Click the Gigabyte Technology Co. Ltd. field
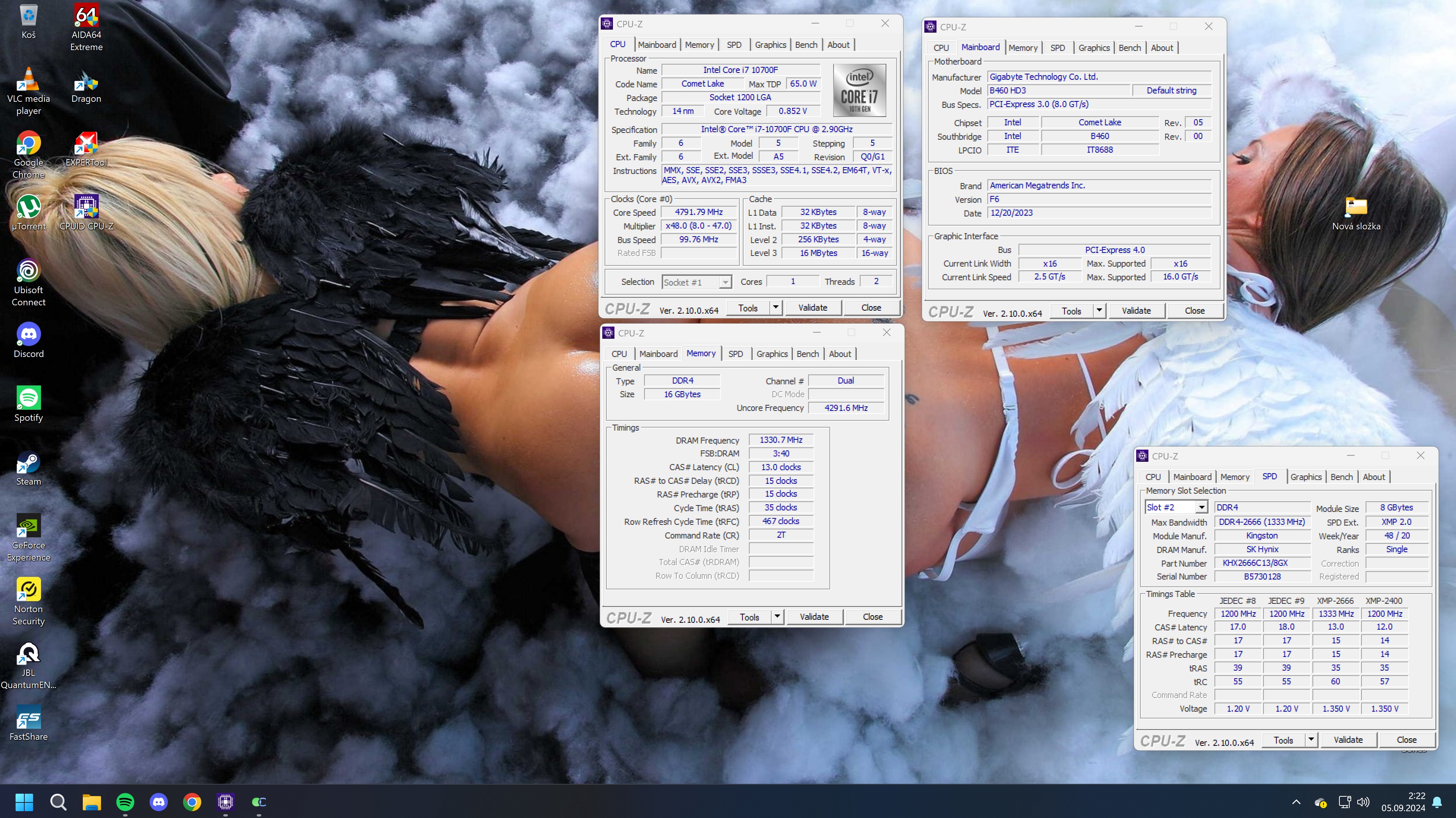Viewport: 1456px width, 818px height. coord(1099,77)
